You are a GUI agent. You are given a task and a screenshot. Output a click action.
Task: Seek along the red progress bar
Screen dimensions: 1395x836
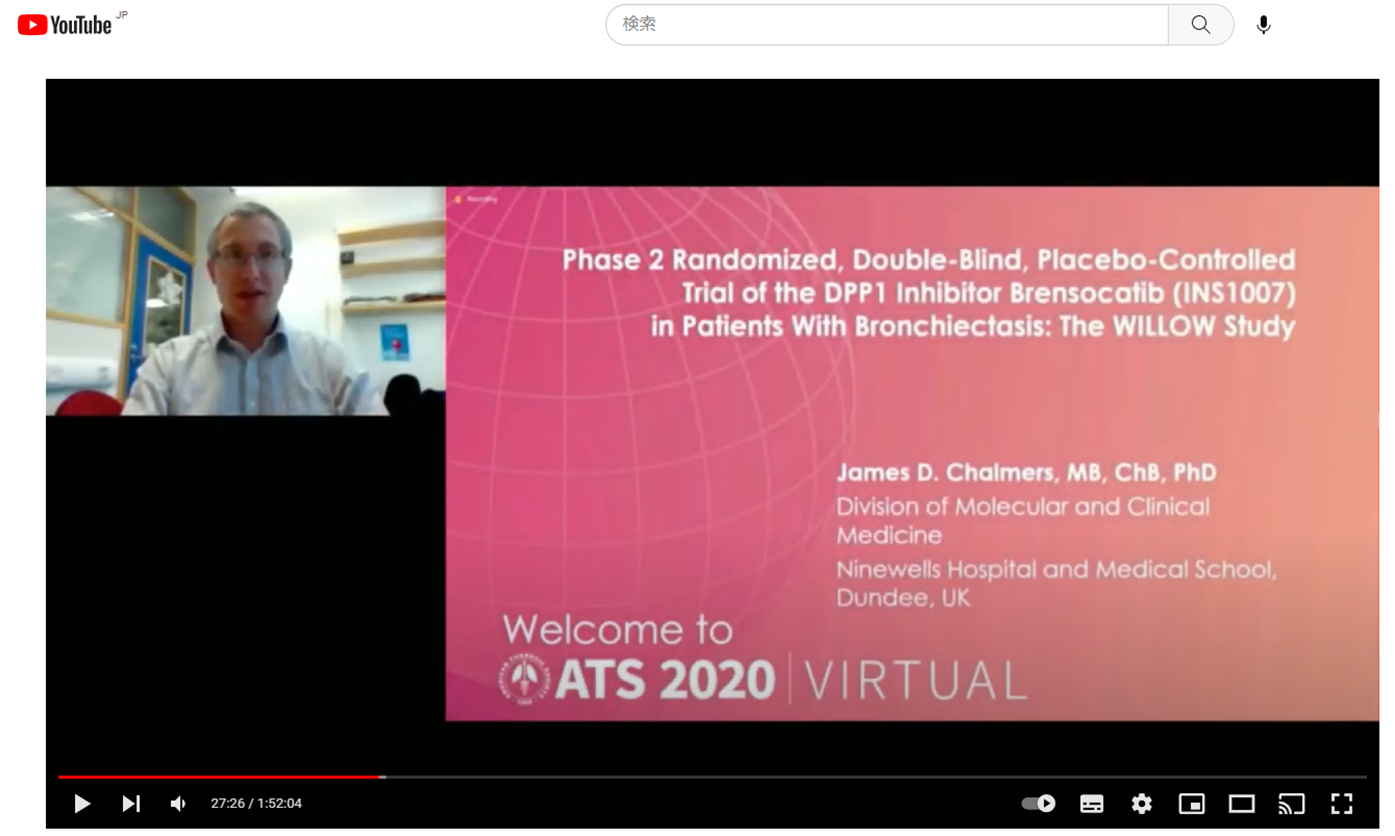pos(712,777)
